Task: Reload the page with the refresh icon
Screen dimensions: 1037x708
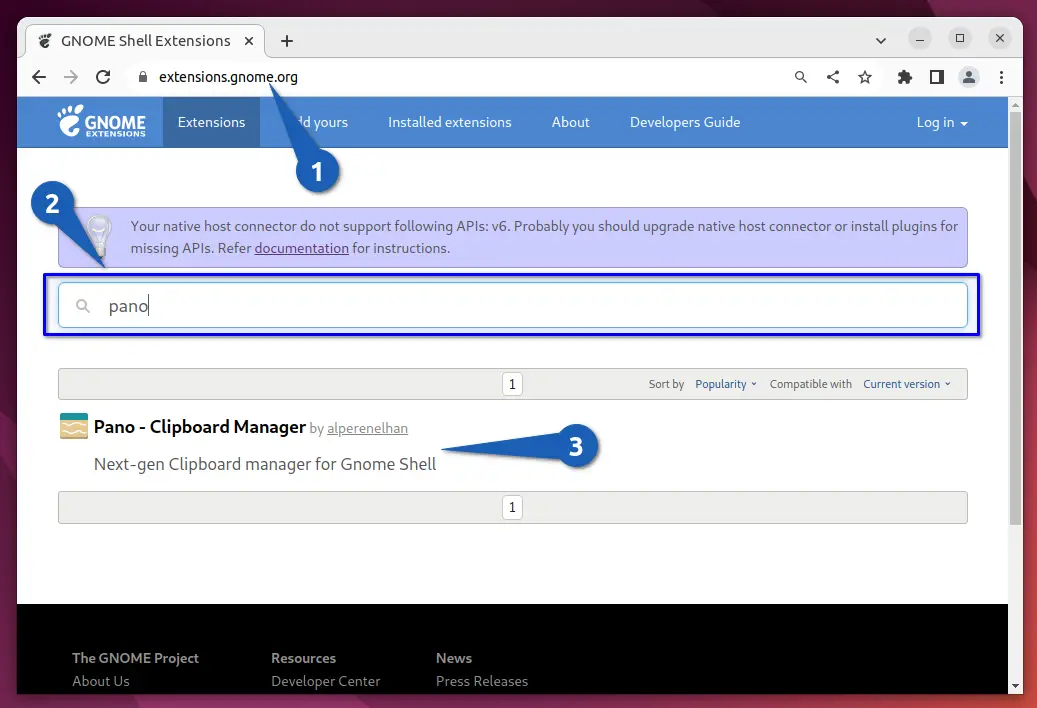Action: click(x=103, y=77)
